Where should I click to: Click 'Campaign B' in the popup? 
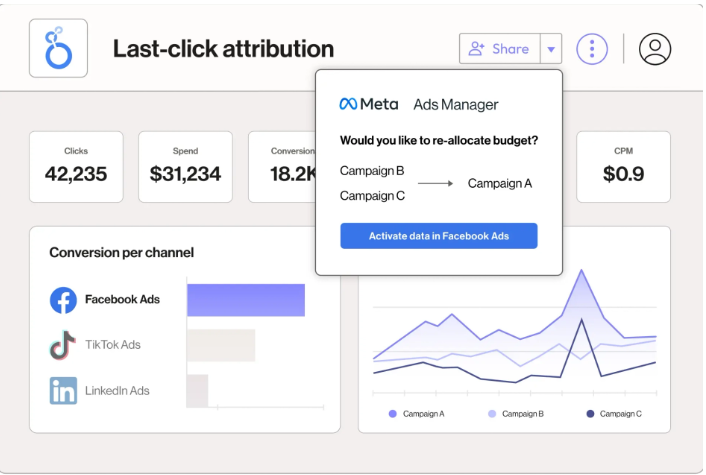point(372,171)
